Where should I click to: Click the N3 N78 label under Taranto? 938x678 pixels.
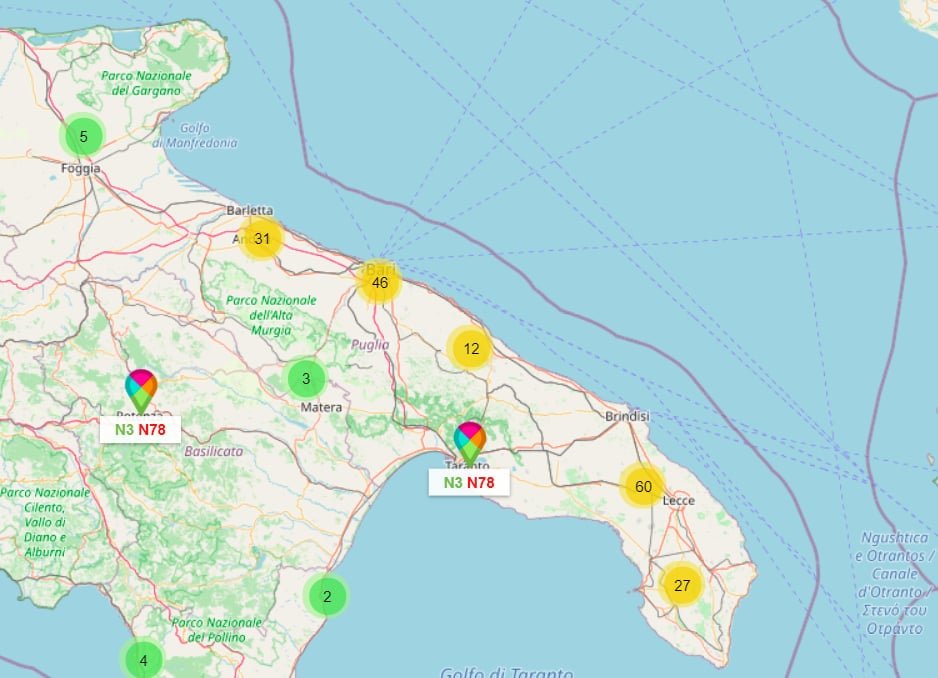(x=469, y=482)
